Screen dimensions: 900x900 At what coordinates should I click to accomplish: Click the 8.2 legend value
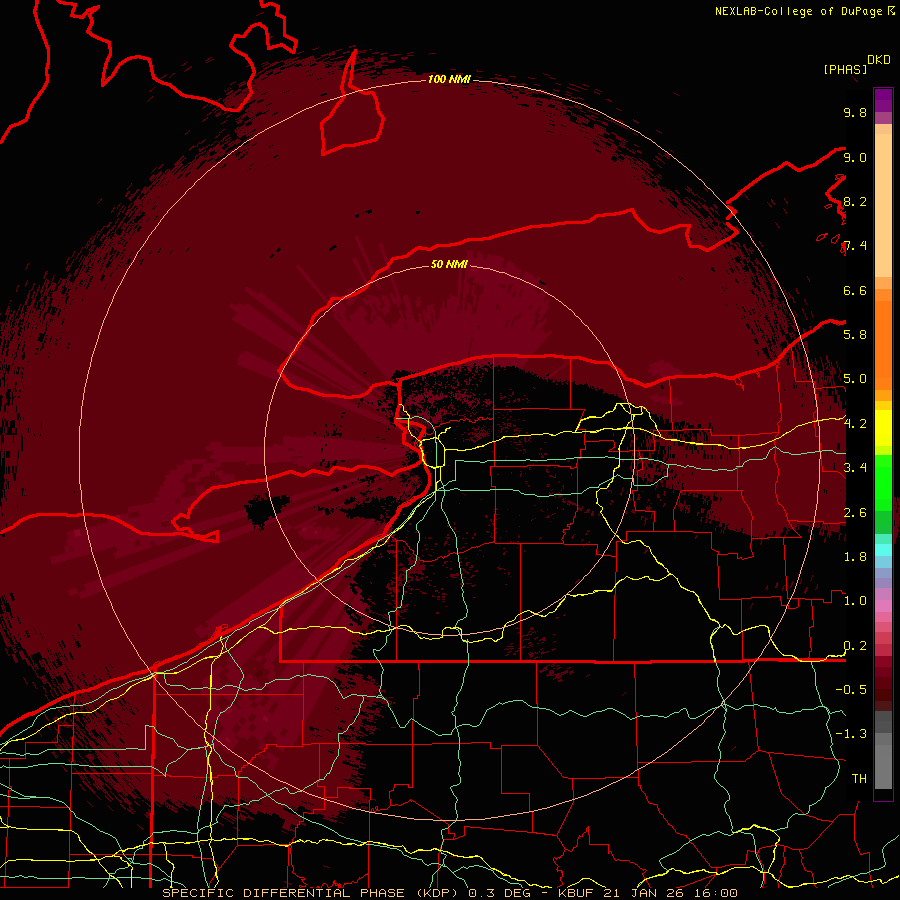point(855,201)
